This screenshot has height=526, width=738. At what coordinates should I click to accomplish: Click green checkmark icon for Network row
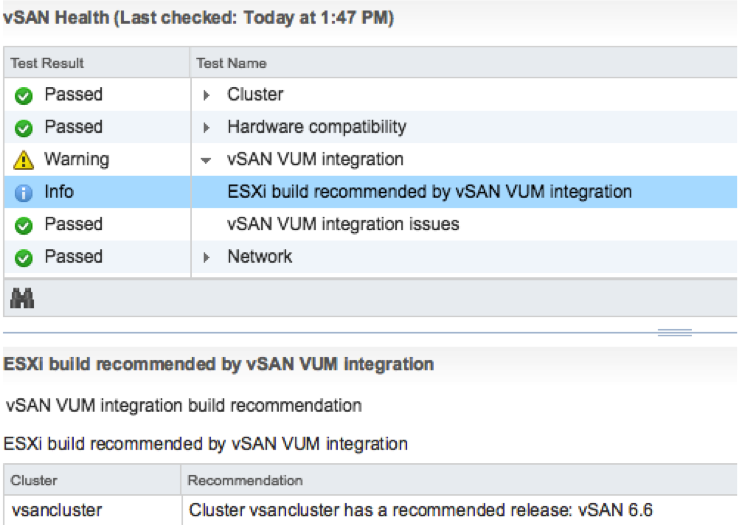pos(24,258)
